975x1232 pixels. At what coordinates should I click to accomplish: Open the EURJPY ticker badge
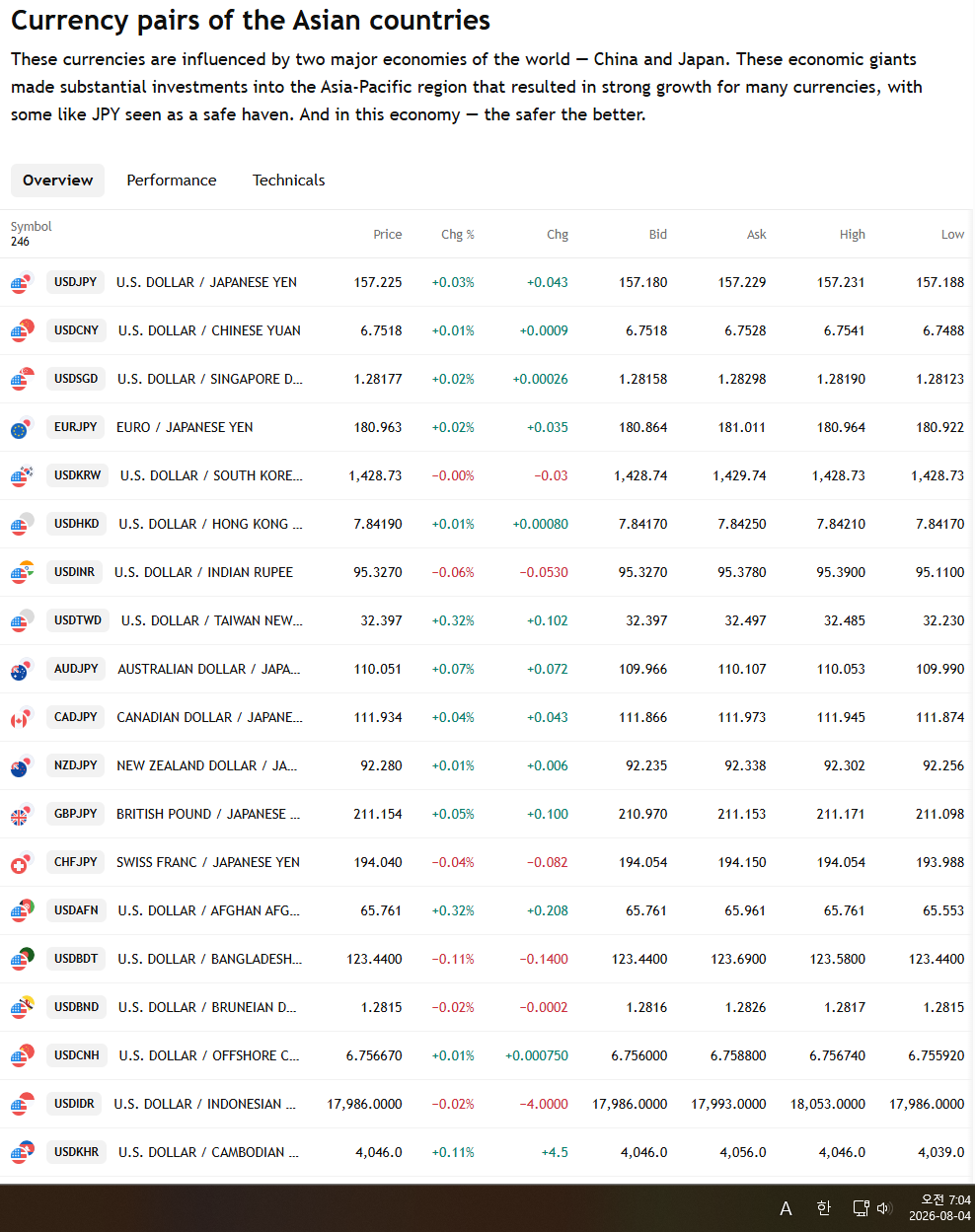pos(76,427)
